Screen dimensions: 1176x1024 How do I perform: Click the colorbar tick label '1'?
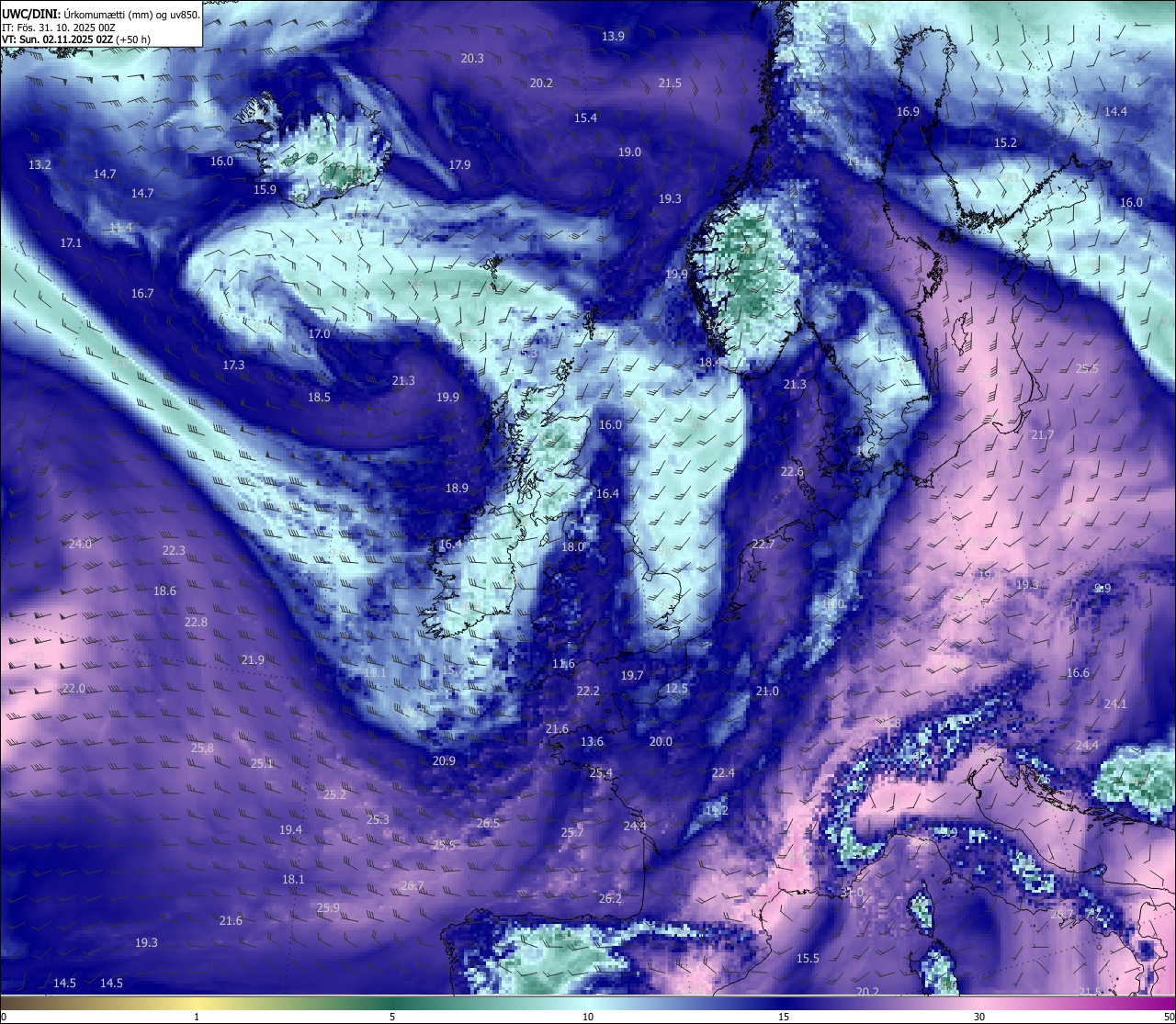[197, 1017]
